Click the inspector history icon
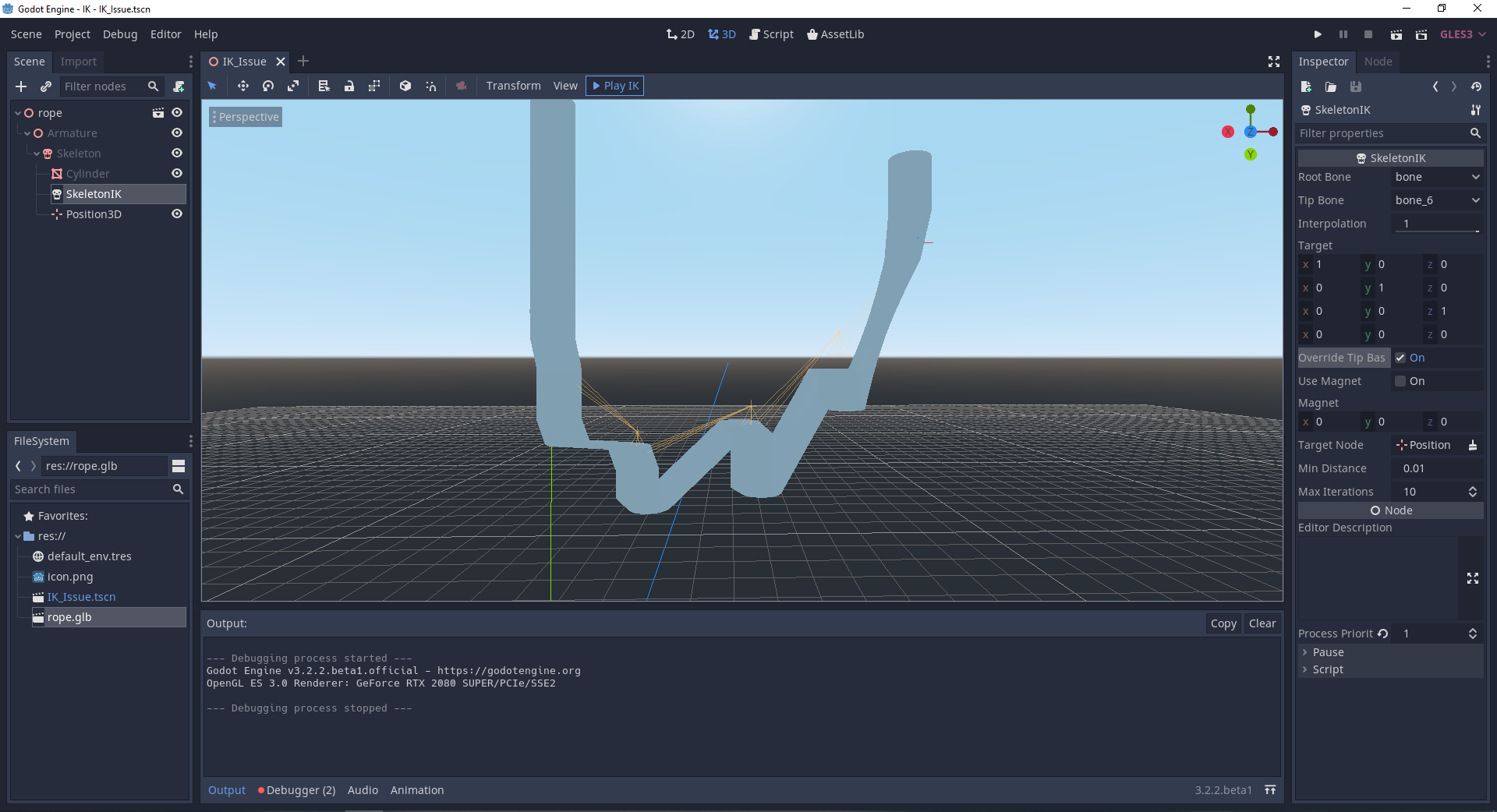Viewport: 1497px width, 812px height. pyautogui.click(x=1476, y=86)
